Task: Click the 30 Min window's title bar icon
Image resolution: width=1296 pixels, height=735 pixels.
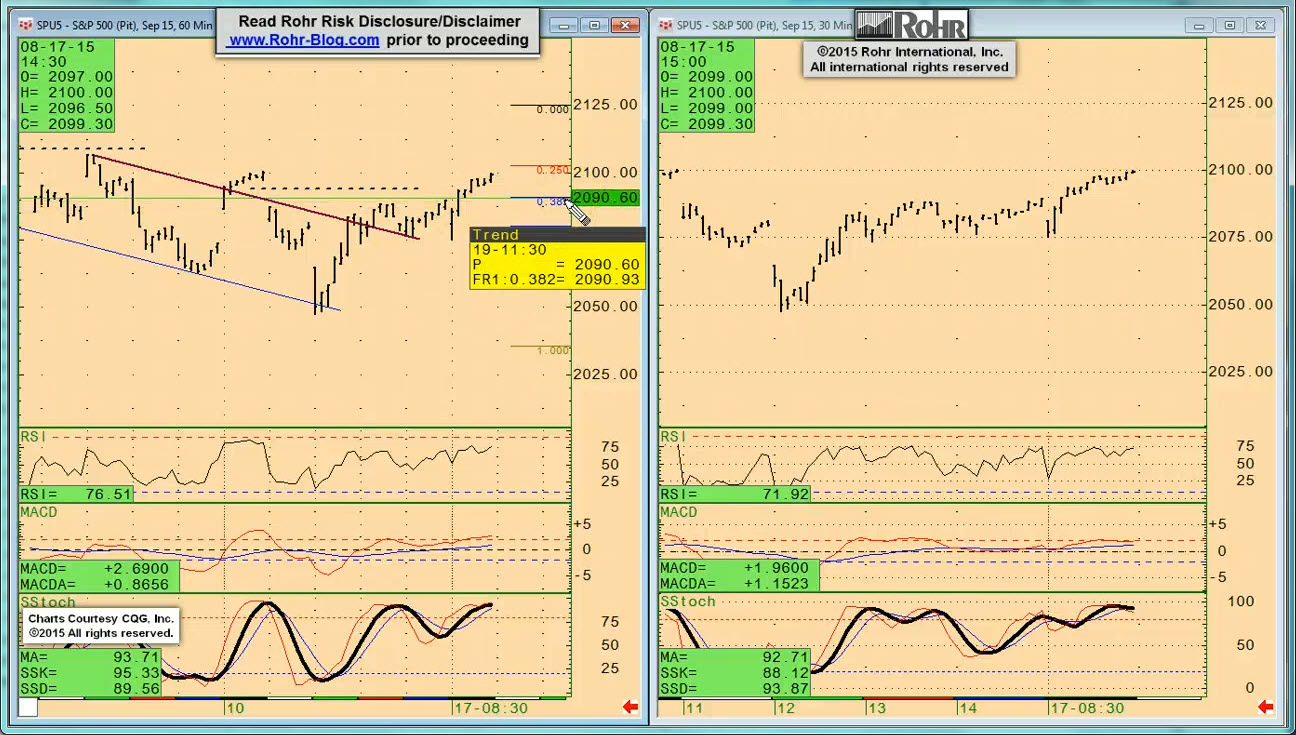Action: (x=665, y=25)
